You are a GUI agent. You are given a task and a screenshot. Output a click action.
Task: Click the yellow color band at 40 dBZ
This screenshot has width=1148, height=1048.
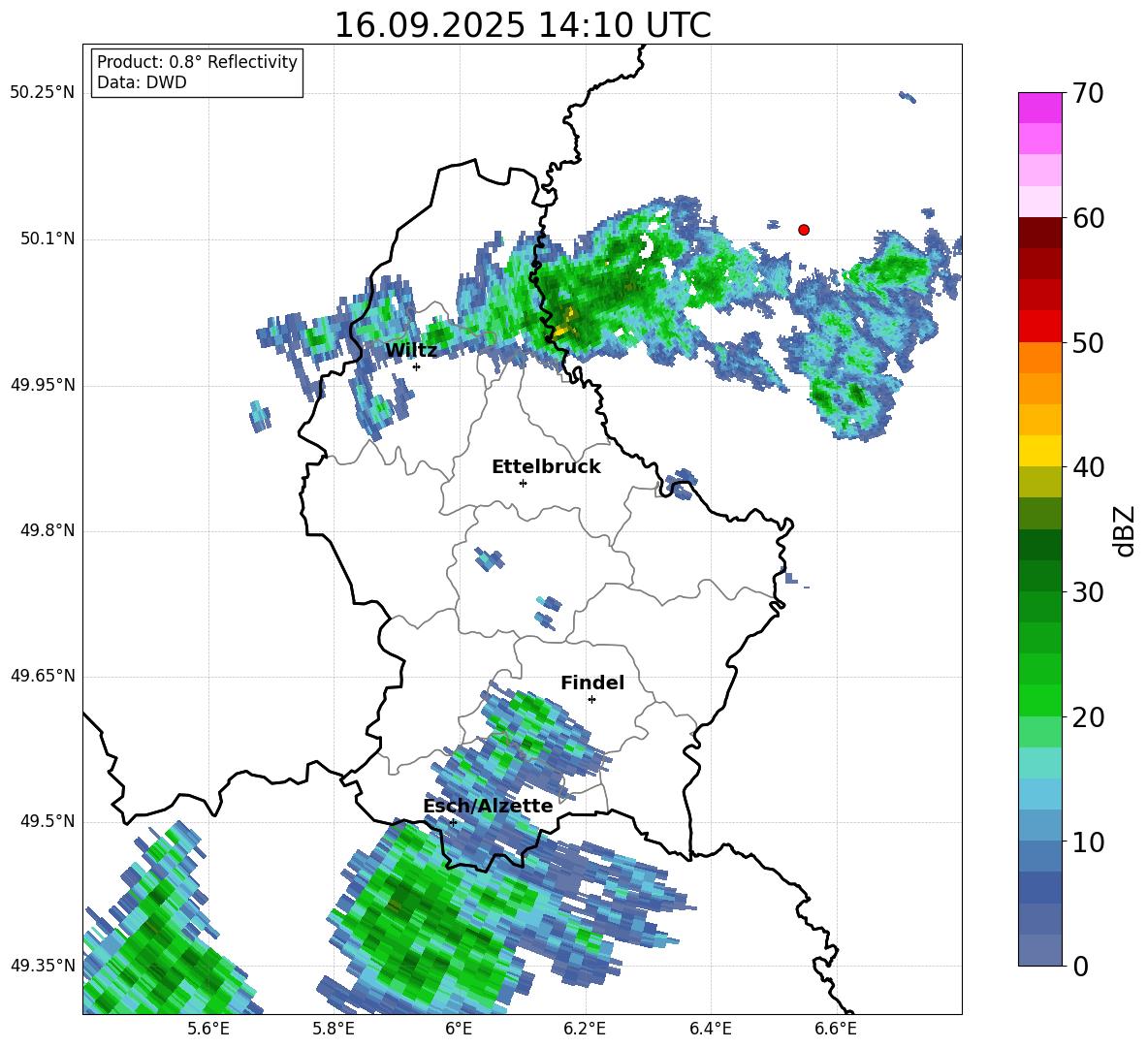[1039, 451]
